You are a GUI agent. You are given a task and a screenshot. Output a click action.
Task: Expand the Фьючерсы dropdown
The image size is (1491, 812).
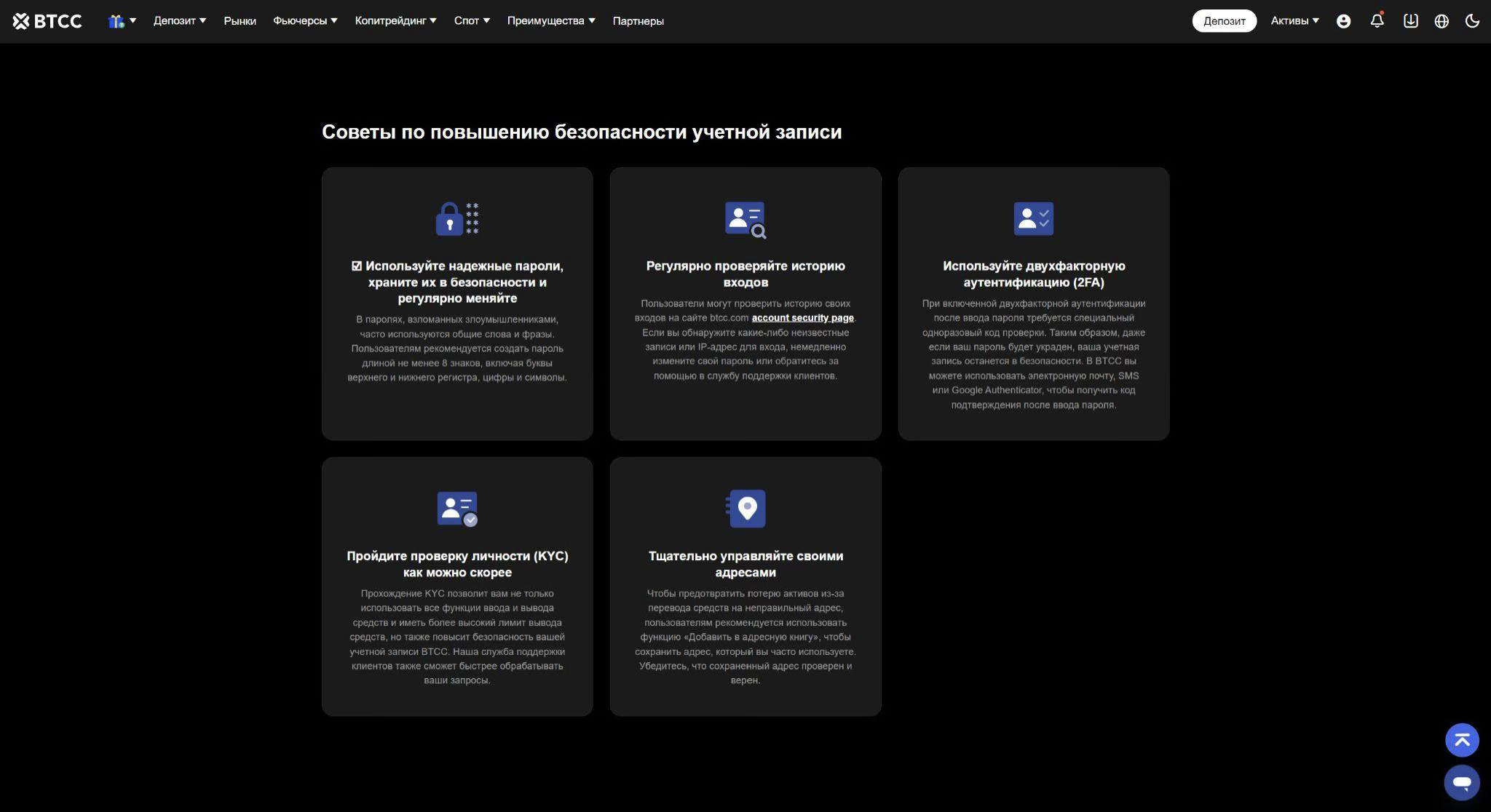click(x=305, y=21)
